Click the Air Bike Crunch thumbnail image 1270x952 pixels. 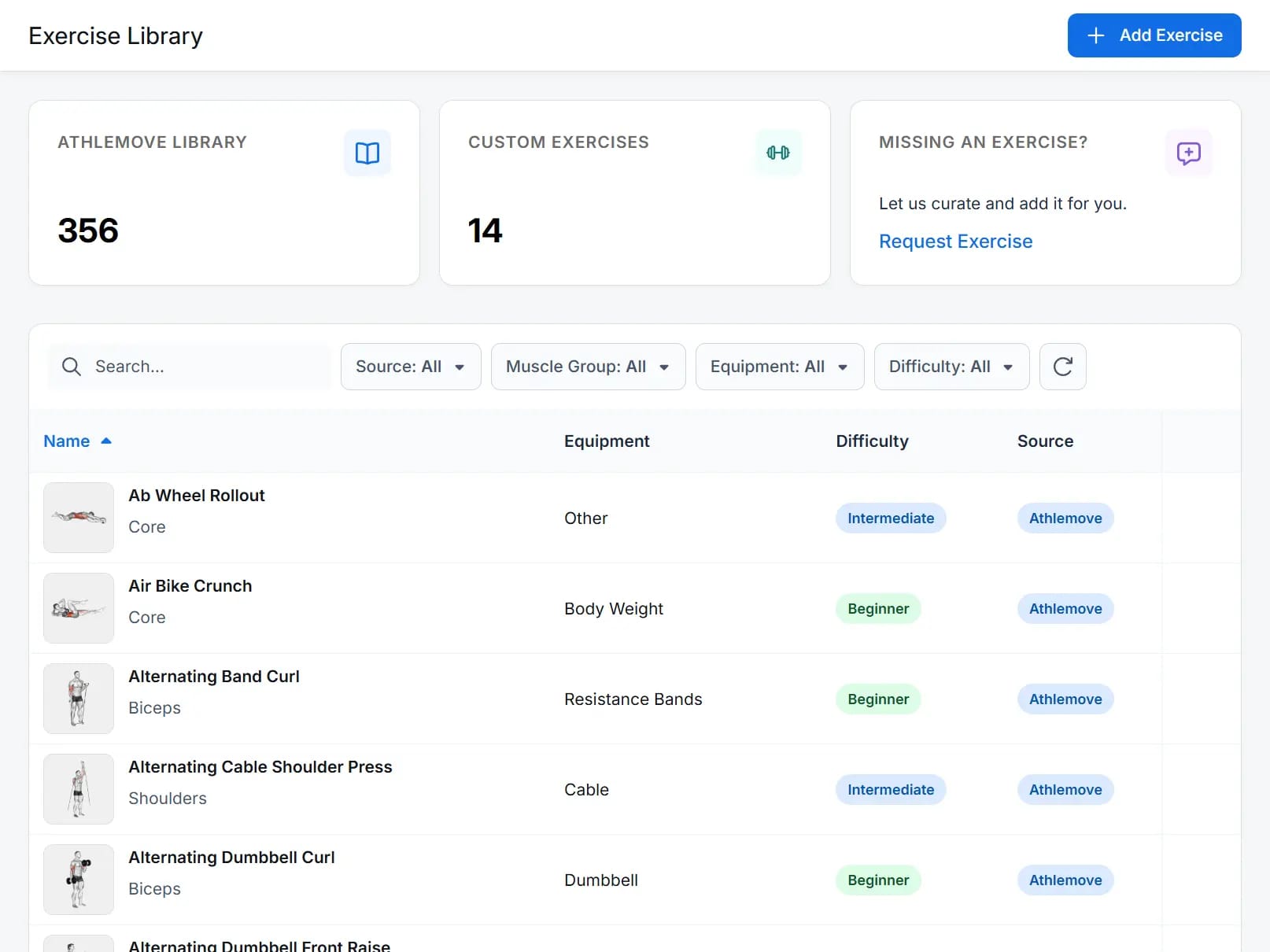pyautogui.click(x=78, y=607)
